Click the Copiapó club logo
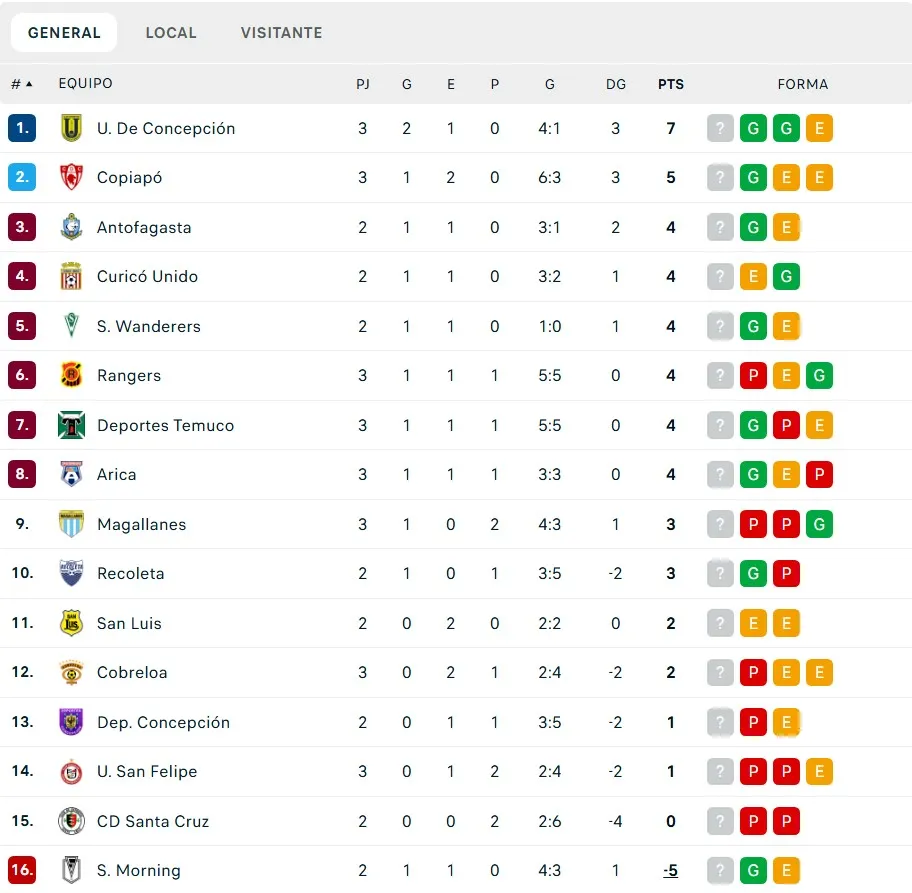Viewport: 912px width, 893px height. [71, 178]
